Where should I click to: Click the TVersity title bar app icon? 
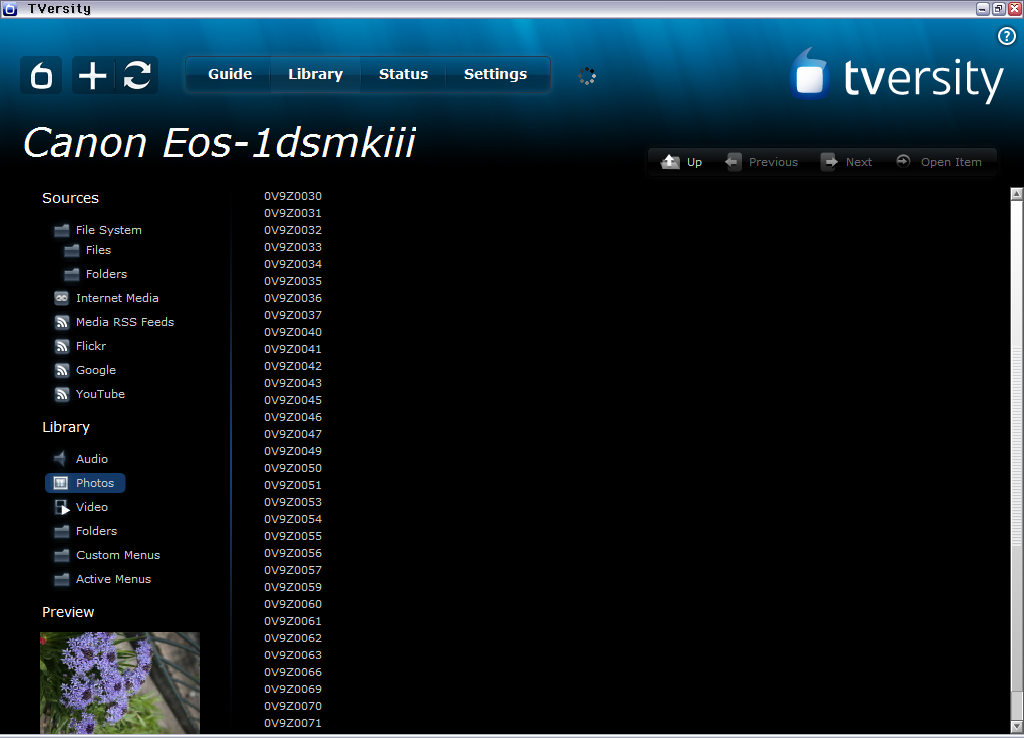(10, 9)
